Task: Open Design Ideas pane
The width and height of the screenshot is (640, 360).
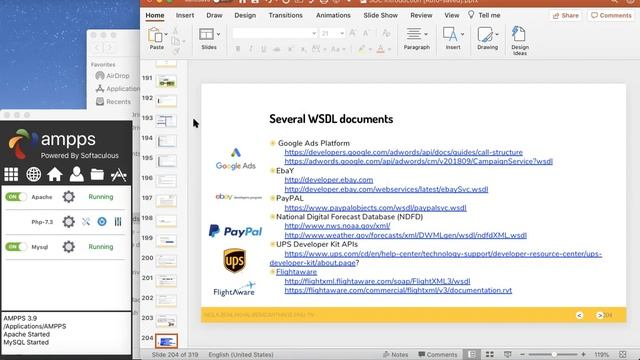Action: 519,40
